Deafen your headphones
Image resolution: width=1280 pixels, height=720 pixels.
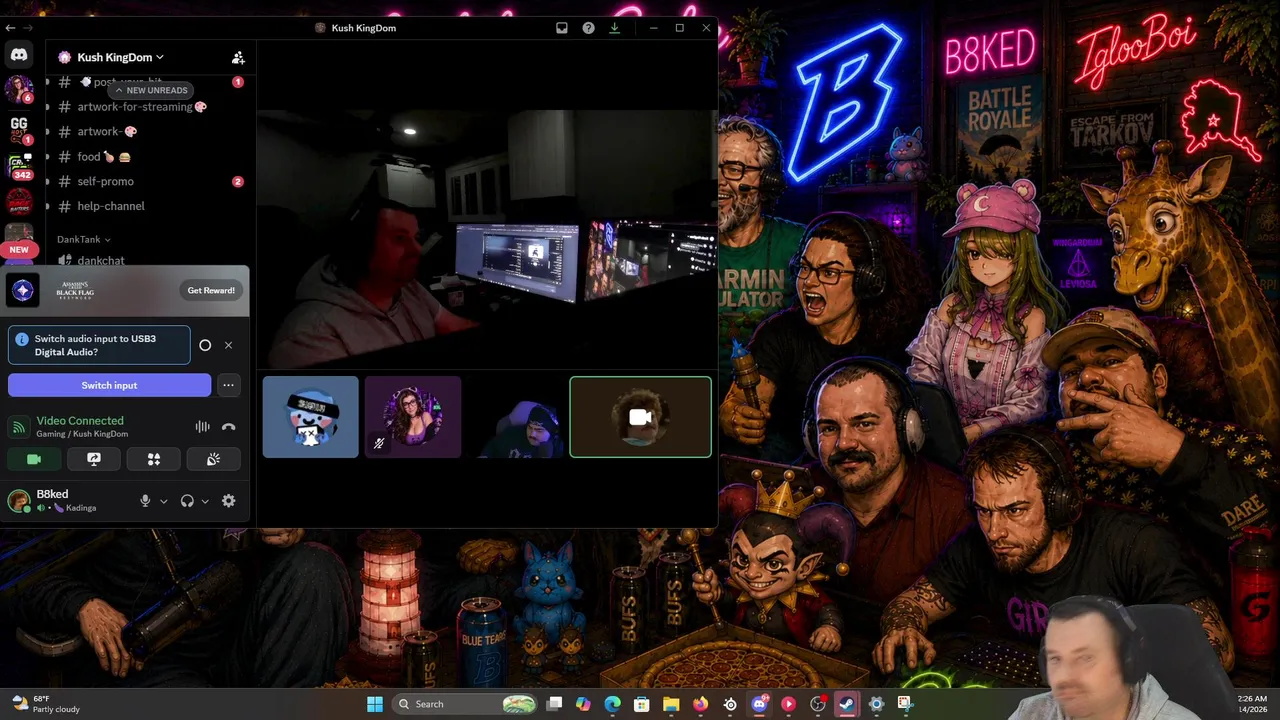(x=187, y=501)
